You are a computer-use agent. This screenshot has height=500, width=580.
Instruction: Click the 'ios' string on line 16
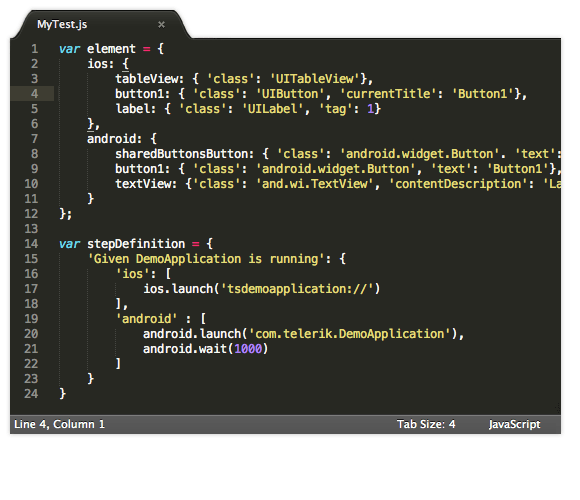[x=132, y=274]
